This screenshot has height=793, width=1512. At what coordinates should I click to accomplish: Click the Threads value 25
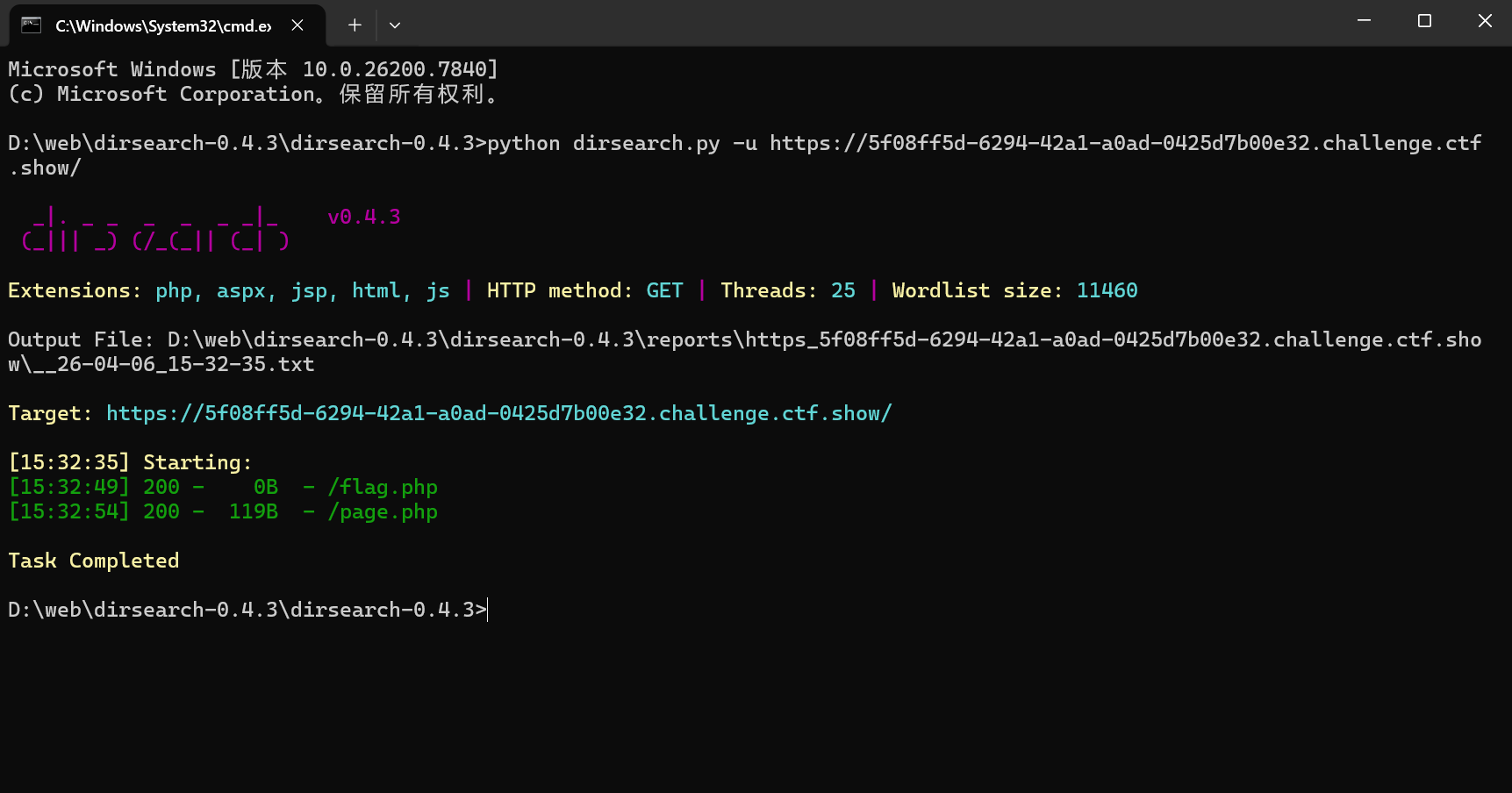click(x=843, y=290)
